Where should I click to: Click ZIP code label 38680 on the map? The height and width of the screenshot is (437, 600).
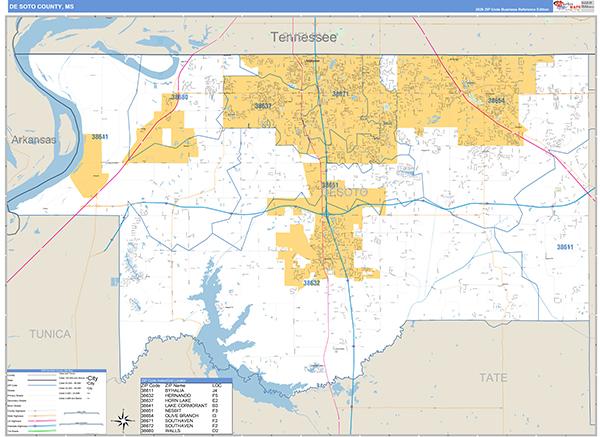179,97
